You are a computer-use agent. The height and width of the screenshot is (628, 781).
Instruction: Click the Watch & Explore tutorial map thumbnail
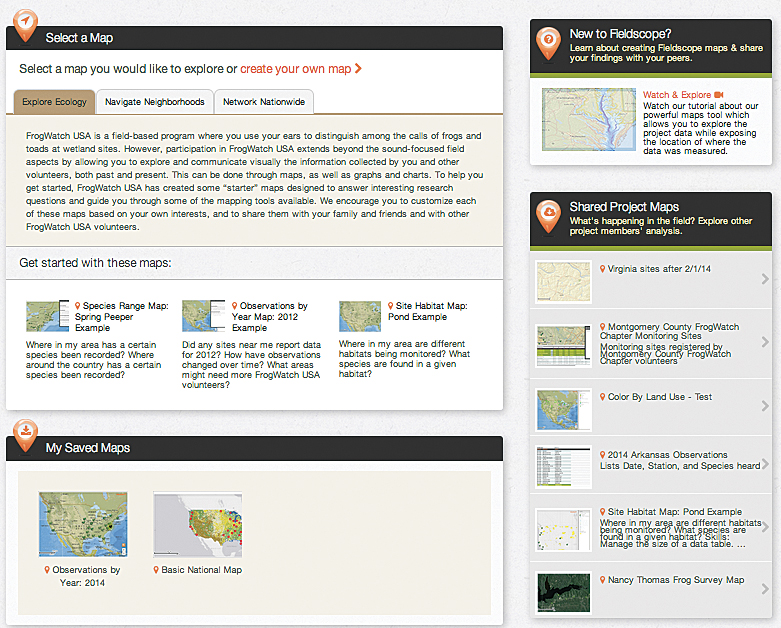point(589,120)
